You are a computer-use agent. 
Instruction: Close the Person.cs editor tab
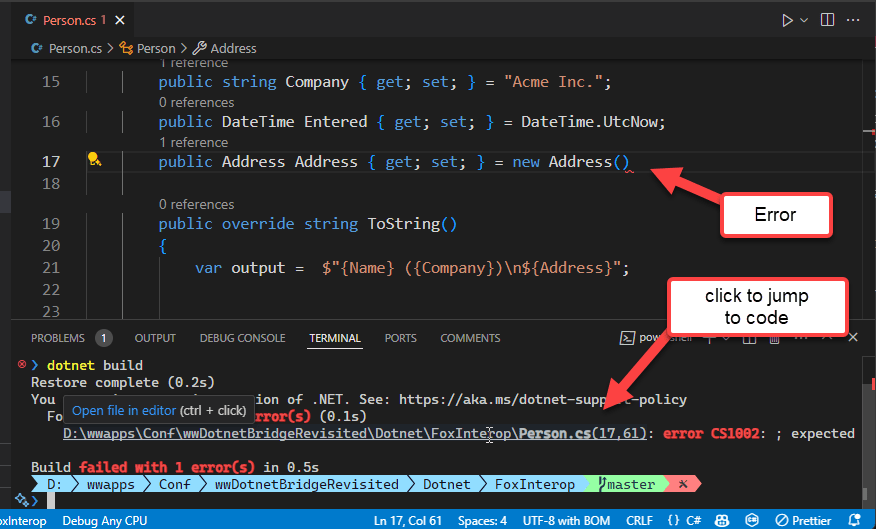pos(122,20)
